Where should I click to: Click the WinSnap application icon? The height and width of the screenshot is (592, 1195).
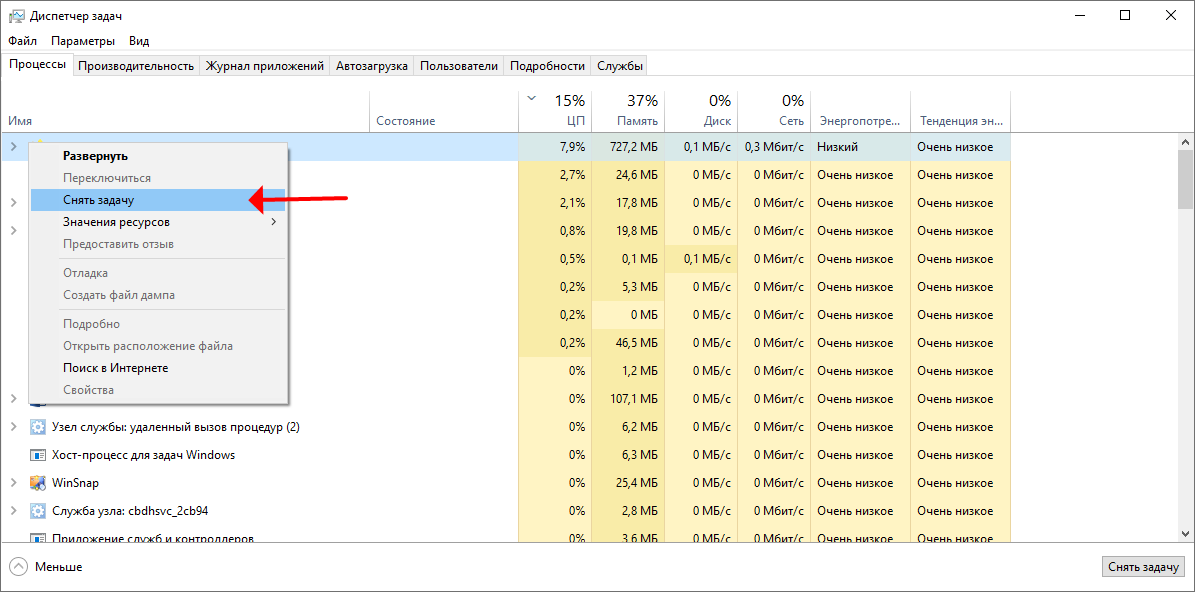(37, 483)
